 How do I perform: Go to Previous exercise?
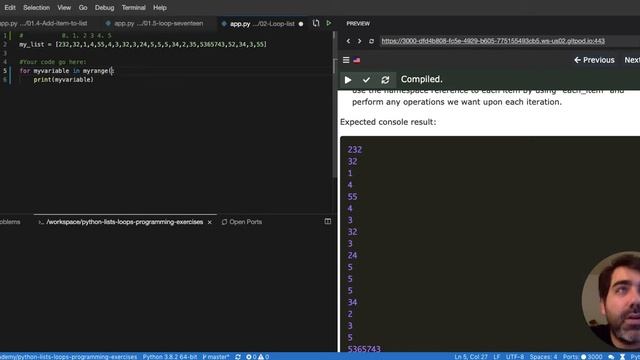pyautogui.click(x=594, y=60)
